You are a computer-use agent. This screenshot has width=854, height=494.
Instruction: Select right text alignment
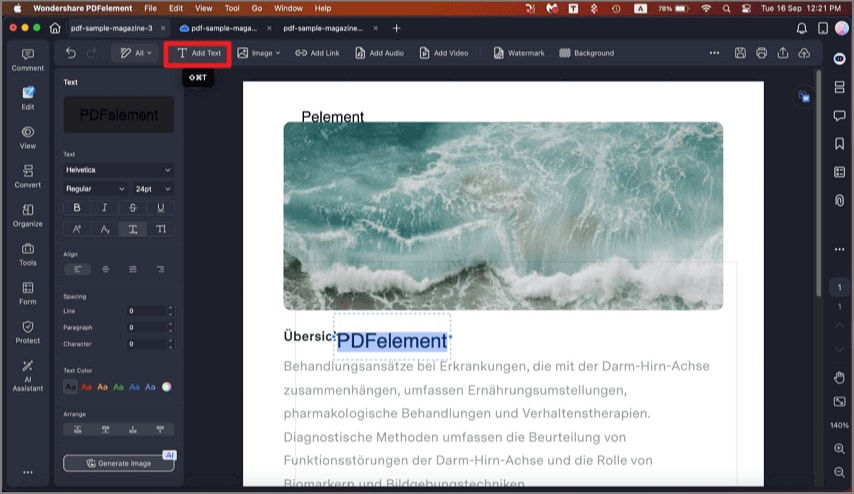160,269
